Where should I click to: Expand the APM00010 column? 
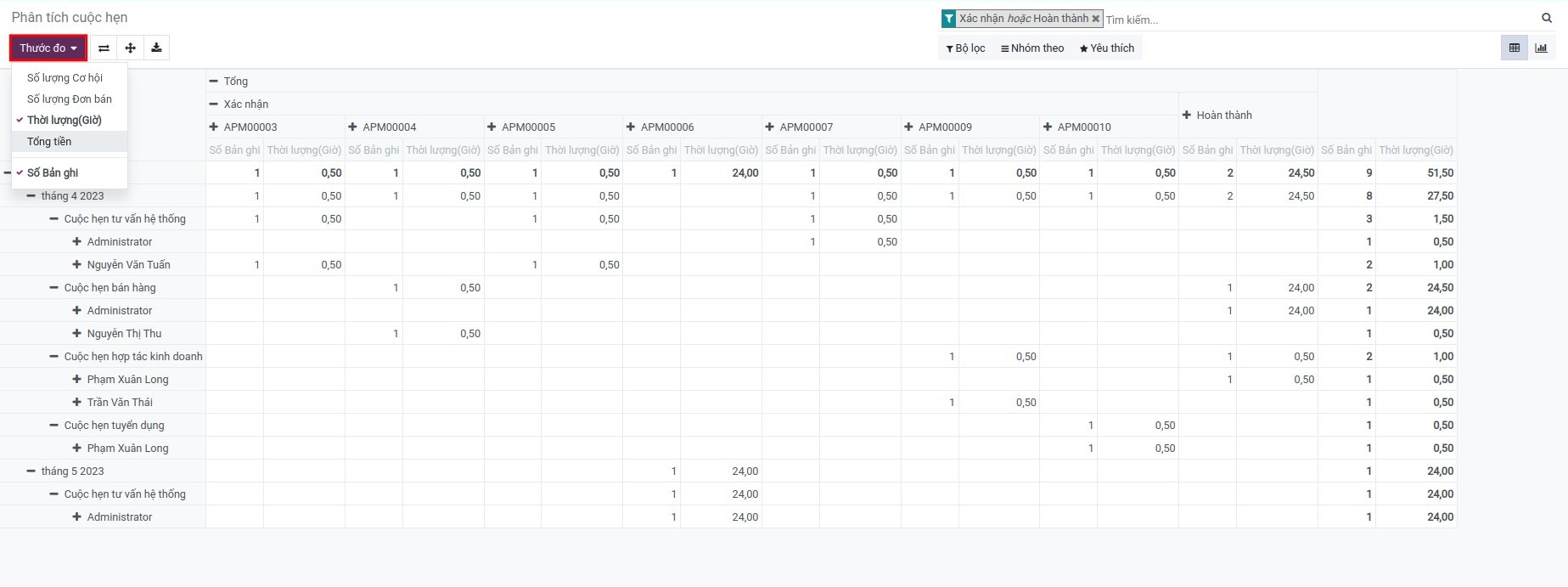1077,127
